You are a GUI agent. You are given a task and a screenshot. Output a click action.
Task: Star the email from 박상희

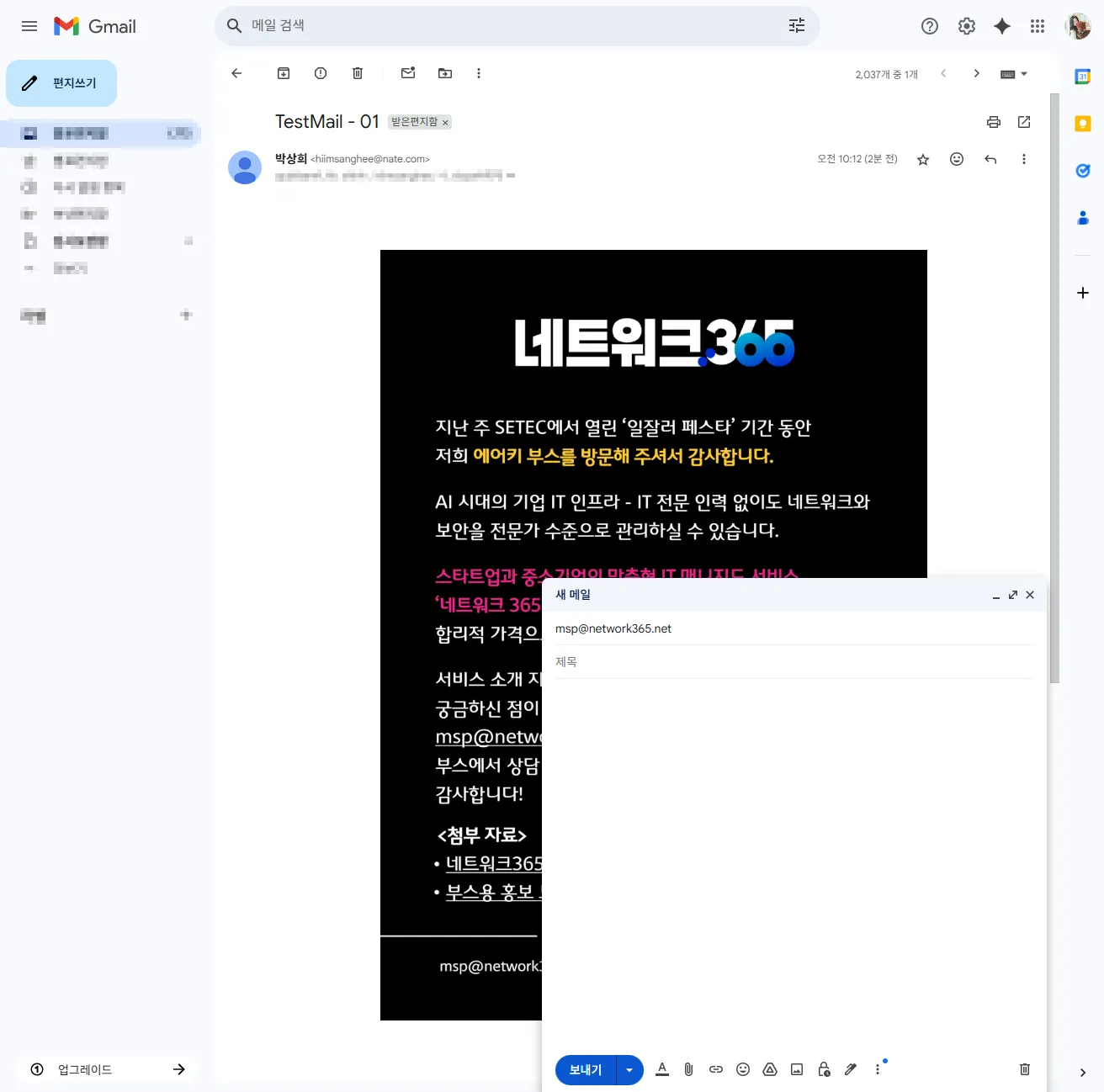pos(923,159)
